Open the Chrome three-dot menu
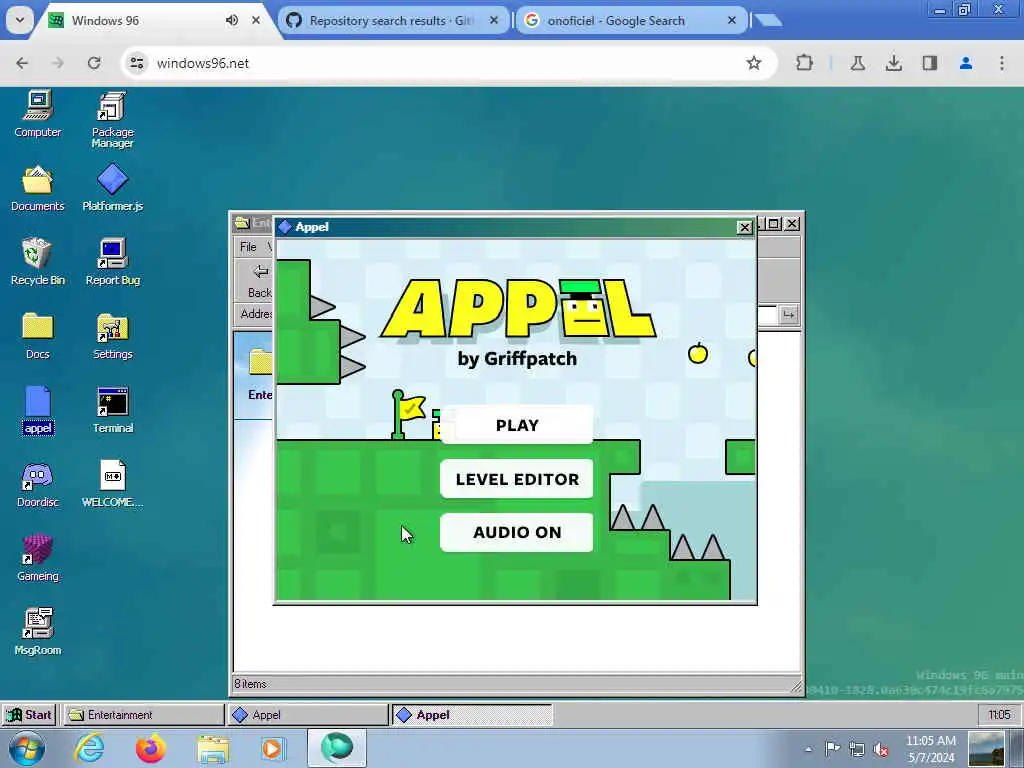Screen dimensions: 1024x768 coord(1001,63)
